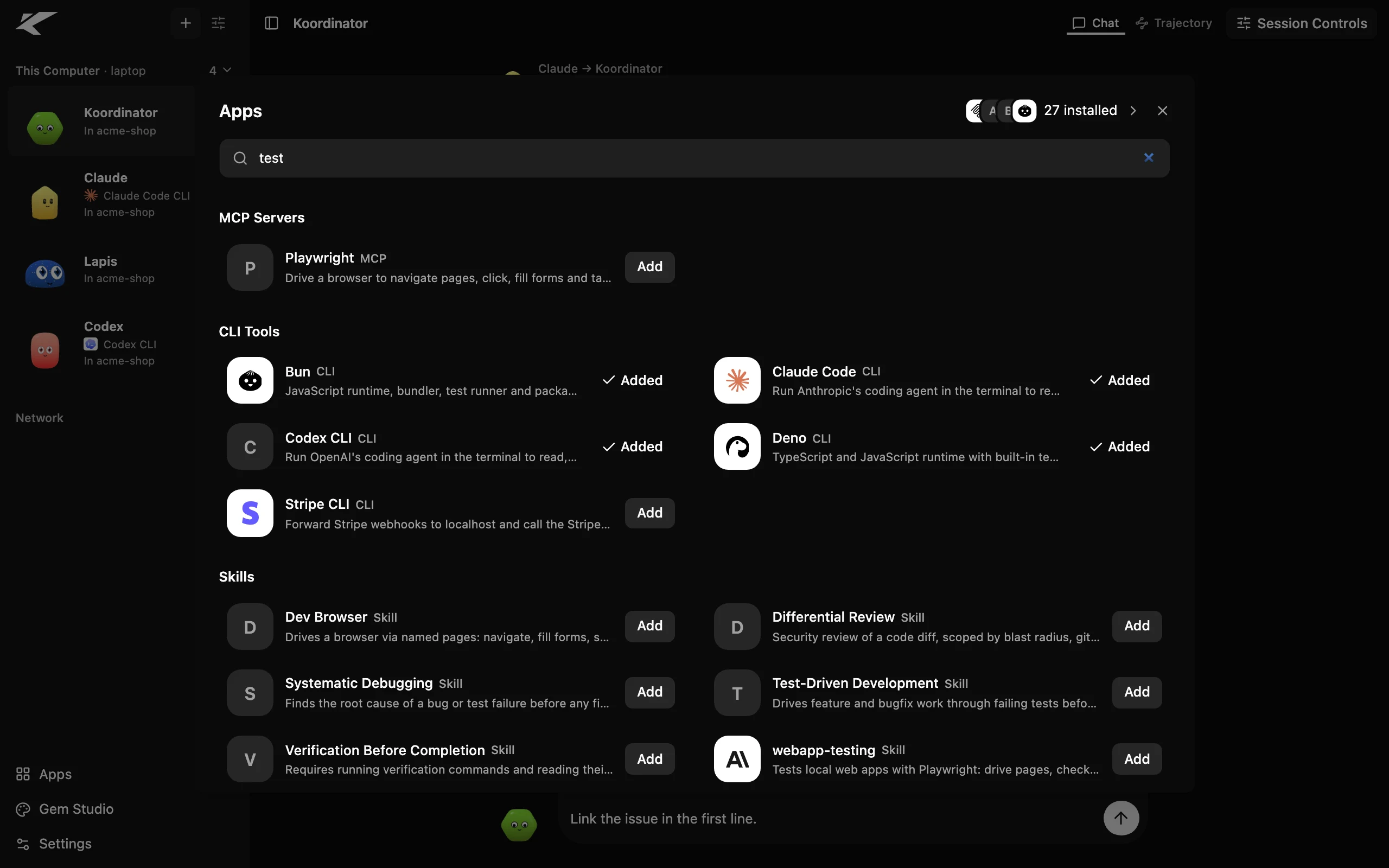Open the 27 installed chevron
The image size is (1389, 868).
[x=1132, y=111]
